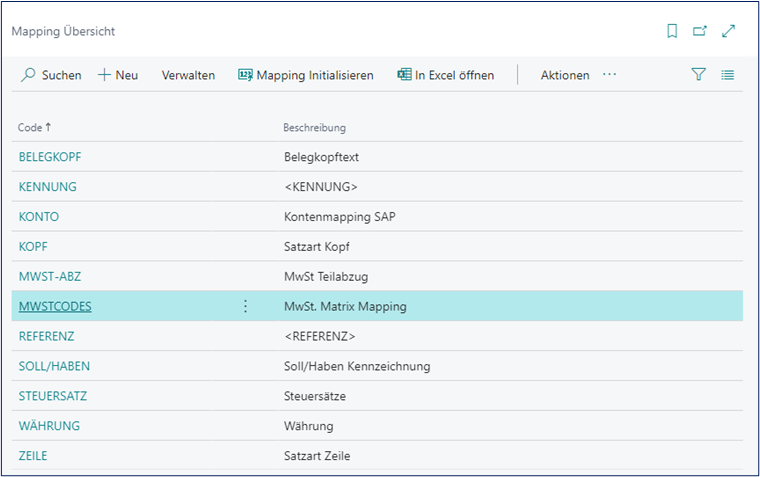Click the Suchen magnifier search button
The image size is (760, 477).
click(x=52, y=75)
